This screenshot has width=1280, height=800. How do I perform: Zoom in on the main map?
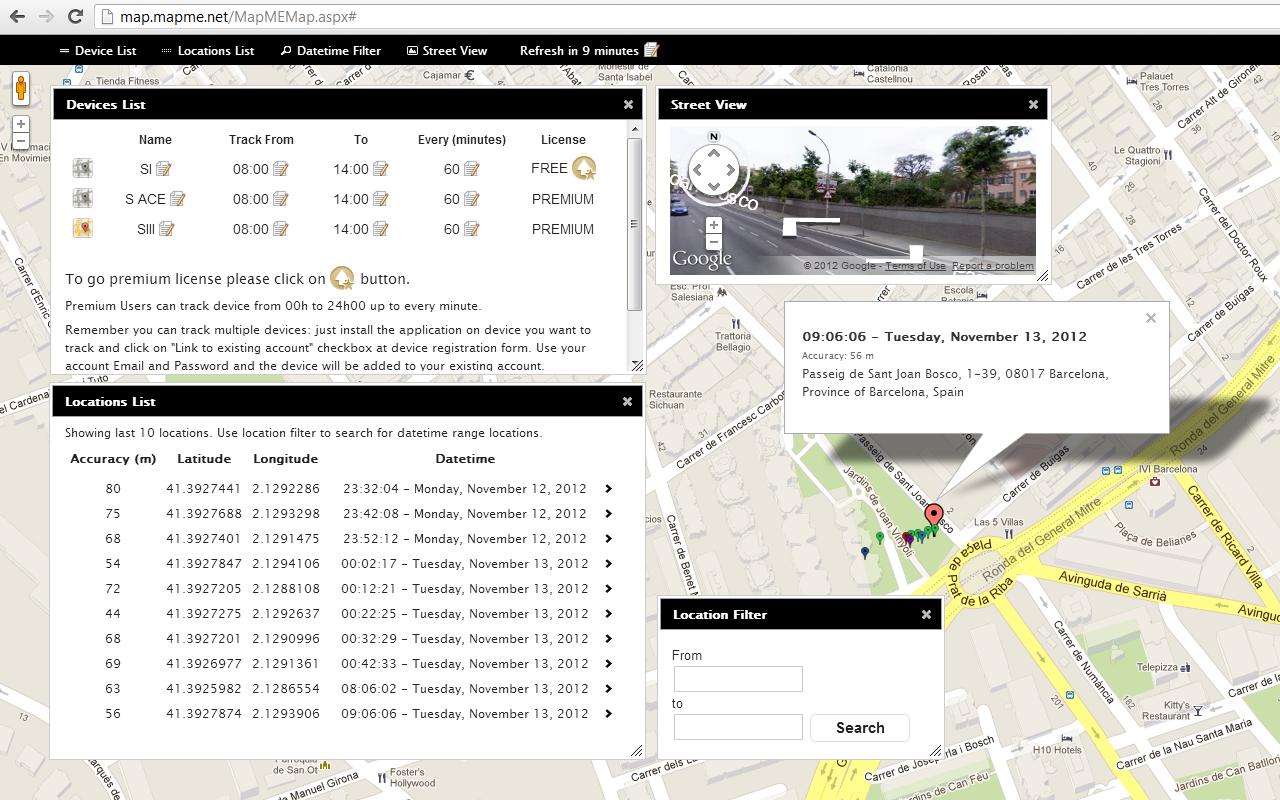pyautogui.click(x=21, y=124)
